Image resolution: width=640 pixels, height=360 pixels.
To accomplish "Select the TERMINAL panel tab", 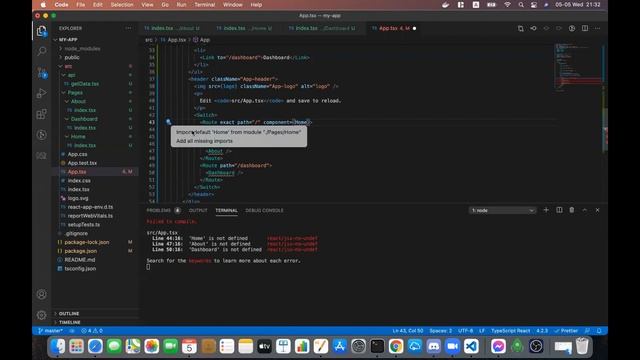I will coord(227,210).
